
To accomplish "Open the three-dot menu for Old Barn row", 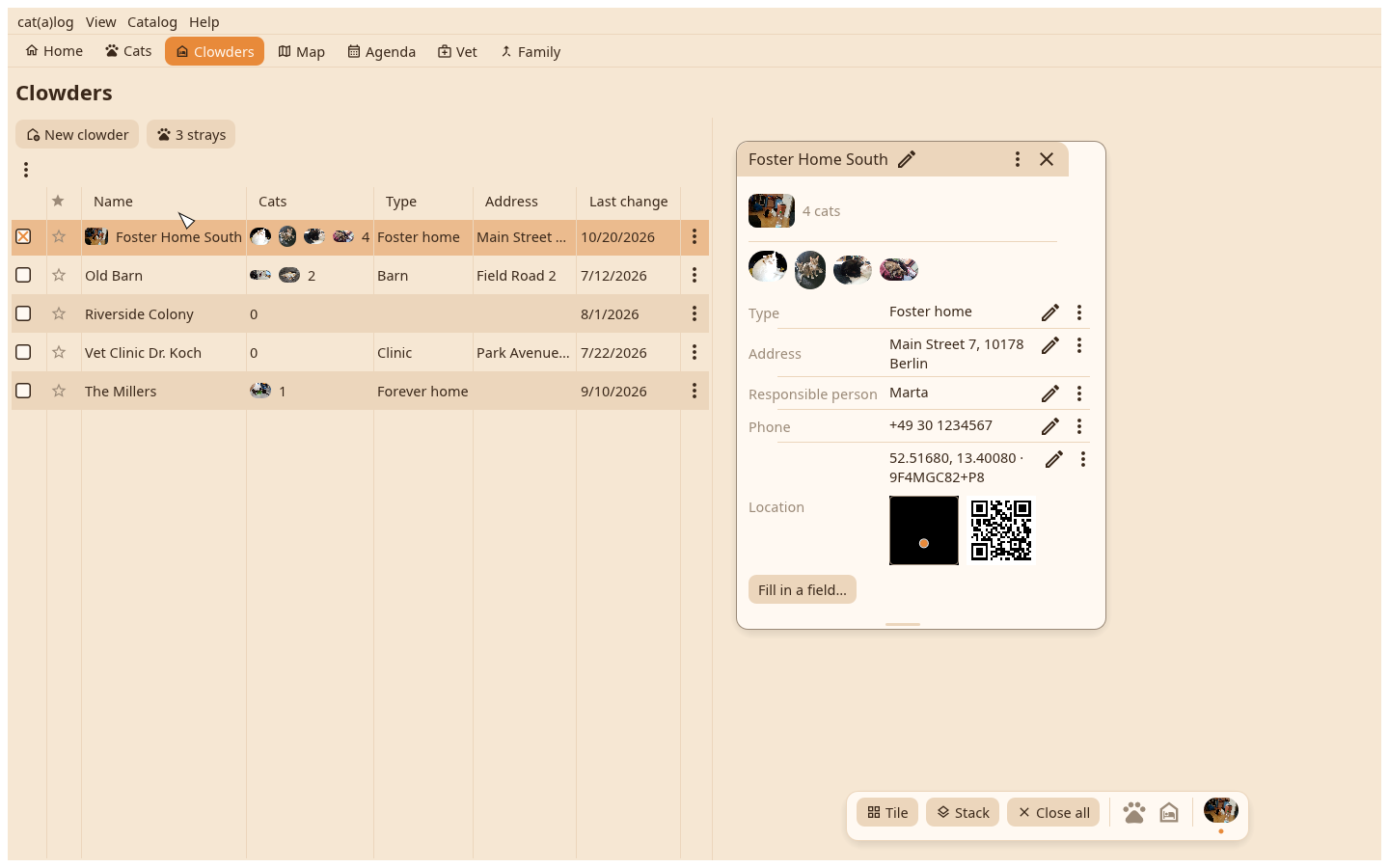I will coord(694,275).
